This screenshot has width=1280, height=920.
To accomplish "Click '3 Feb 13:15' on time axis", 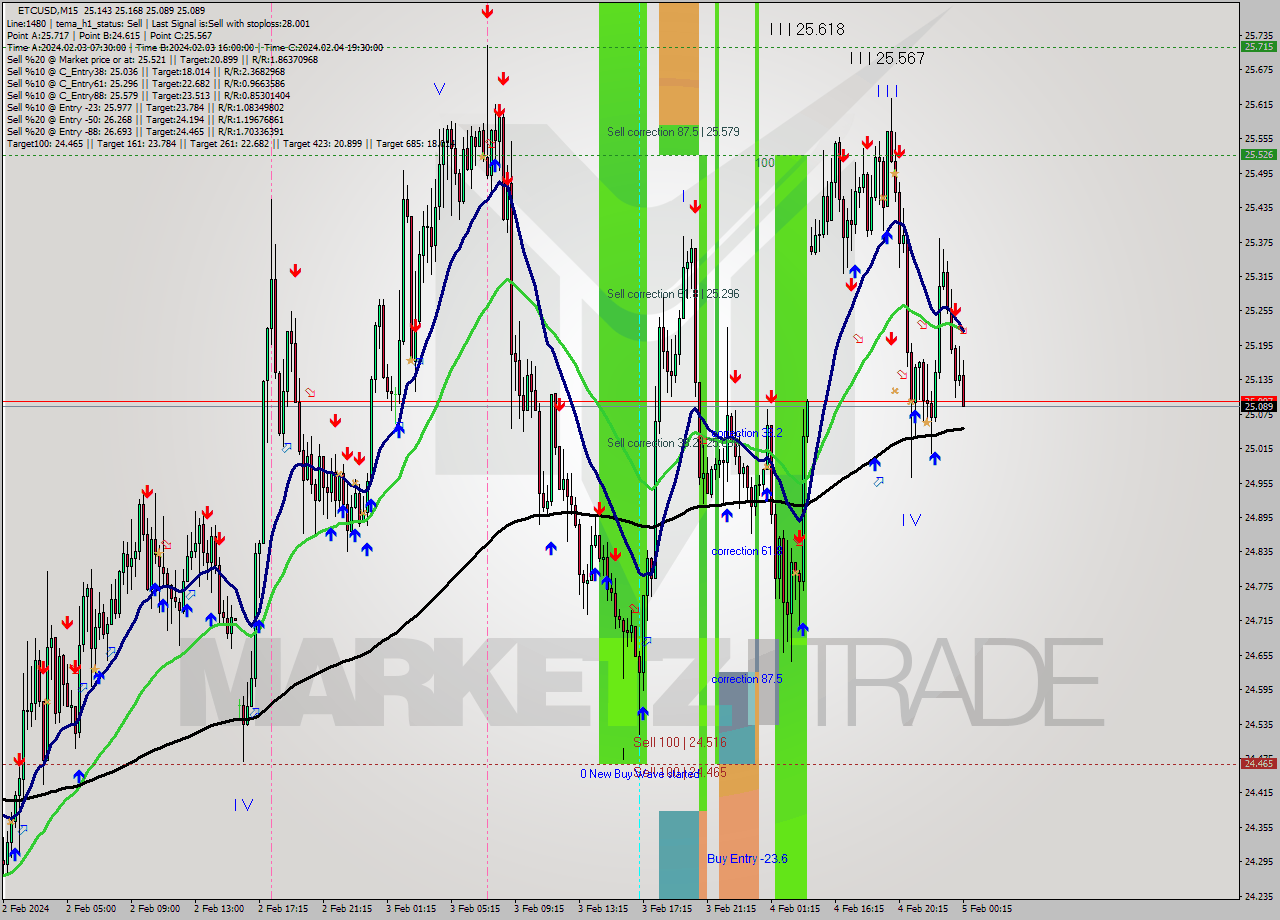I will pos(603,909).
